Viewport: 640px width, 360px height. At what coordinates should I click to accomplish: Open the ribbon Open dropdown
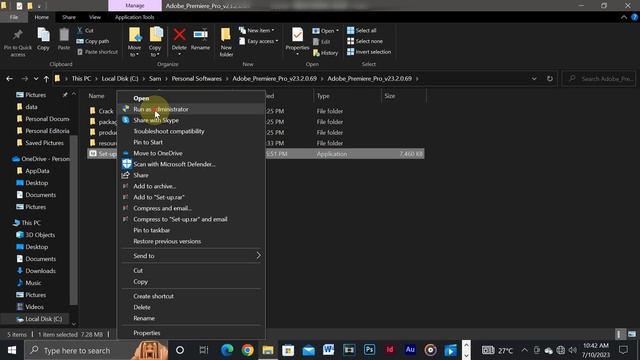click(325, 31)
